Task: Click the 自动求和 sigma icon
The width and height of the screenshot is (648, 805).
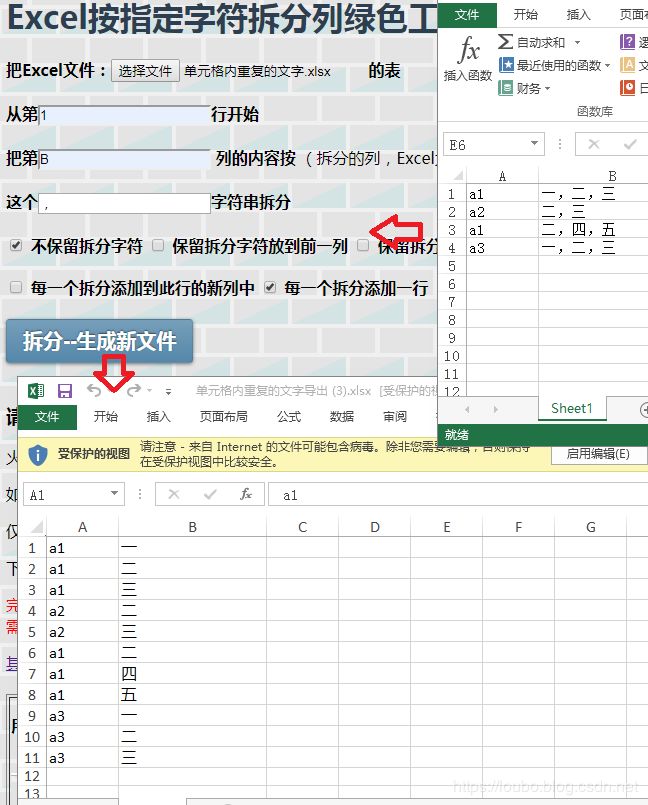Action: click(x=505, y=42)
